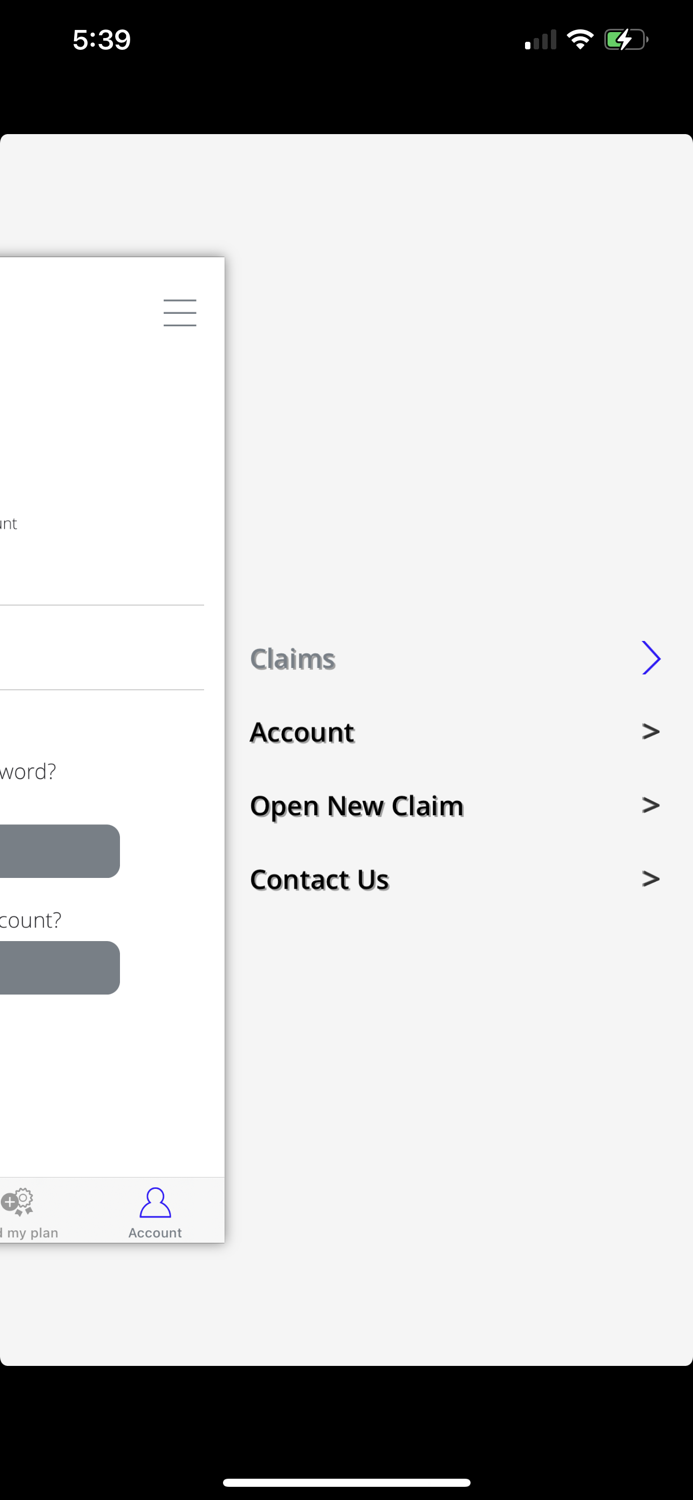Tap the cellular signal bars icon
The image size is (693, 1500).
(541, 40)
